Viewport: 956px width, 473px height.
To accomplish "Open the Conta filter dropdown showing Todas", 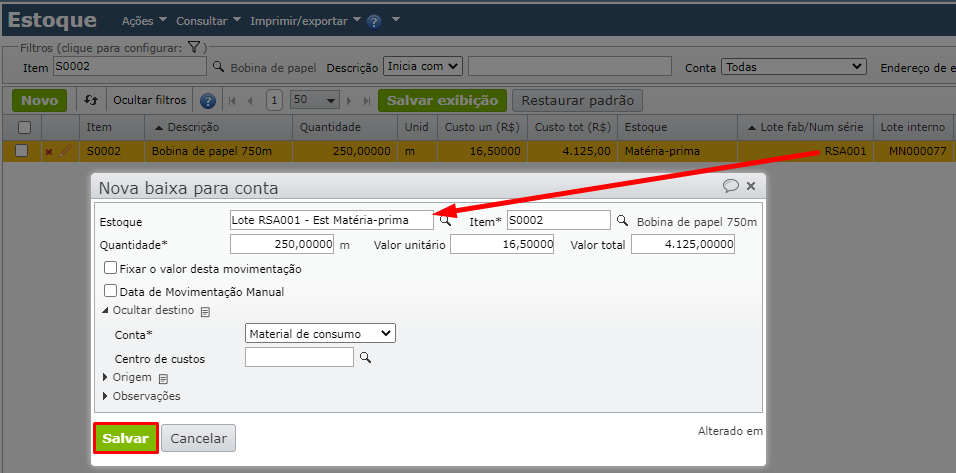I will [793, 66].
